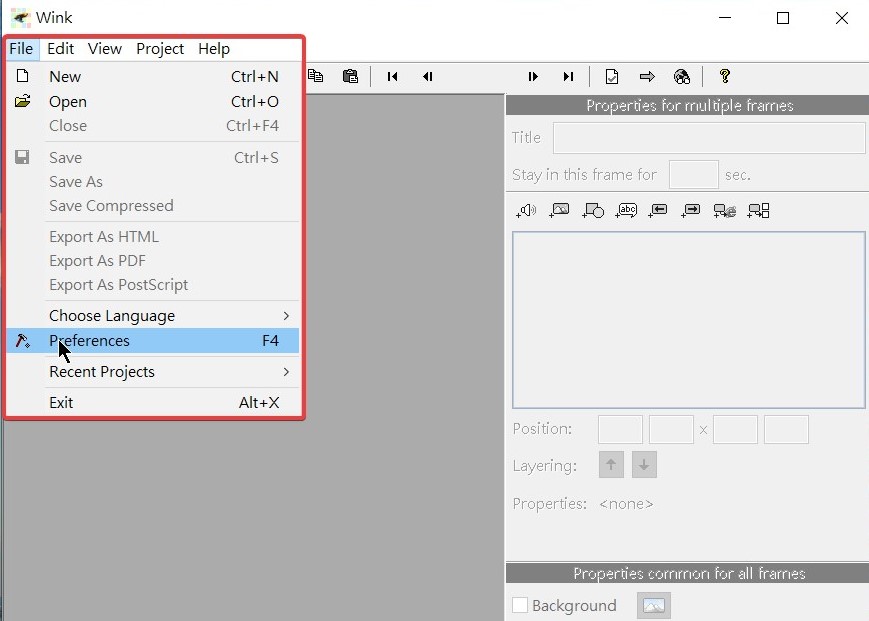Open help with the question mark icon
This screenshot has height=621, width=869.
[724, 76]
